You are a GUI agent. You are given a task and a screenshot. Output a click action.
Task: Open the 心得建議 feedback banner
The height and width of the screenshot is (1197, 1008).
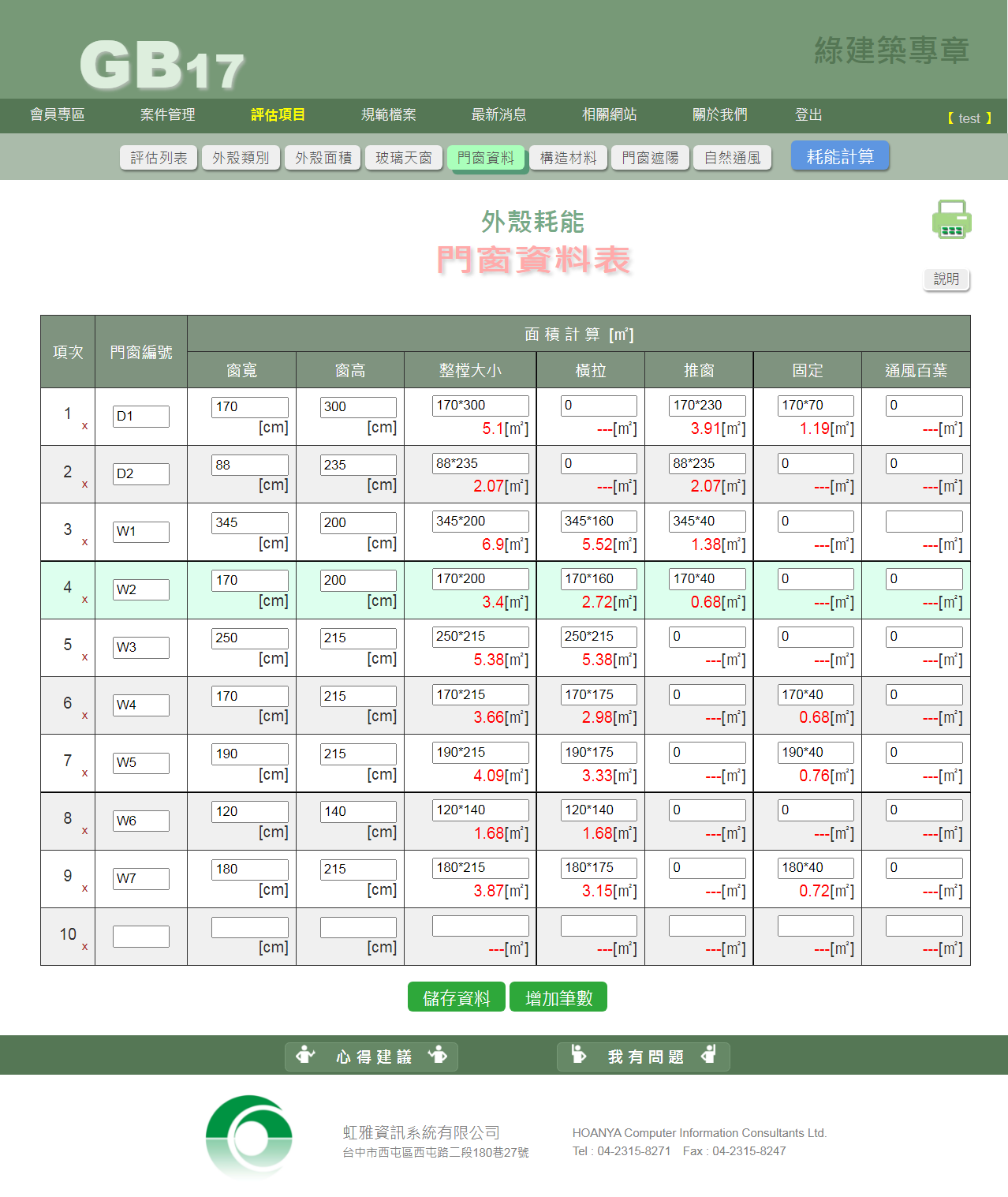(x=371, y=1057)
